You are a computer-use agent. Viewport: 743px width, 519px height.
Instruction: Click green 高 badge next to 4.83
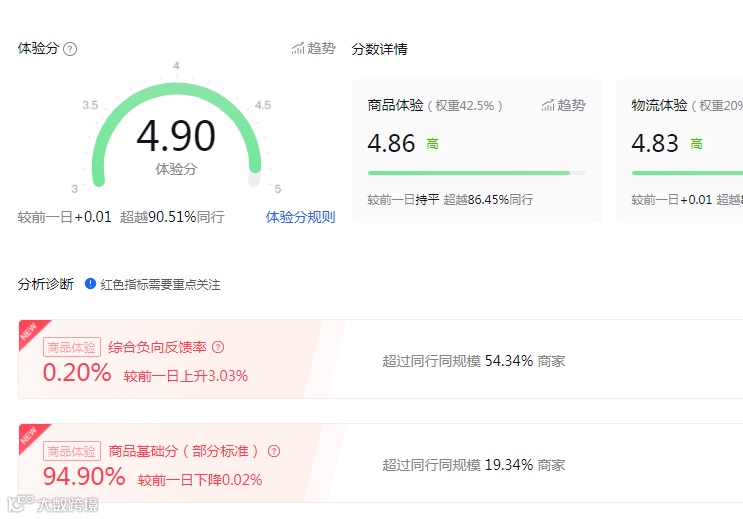[x=697, y=144]
